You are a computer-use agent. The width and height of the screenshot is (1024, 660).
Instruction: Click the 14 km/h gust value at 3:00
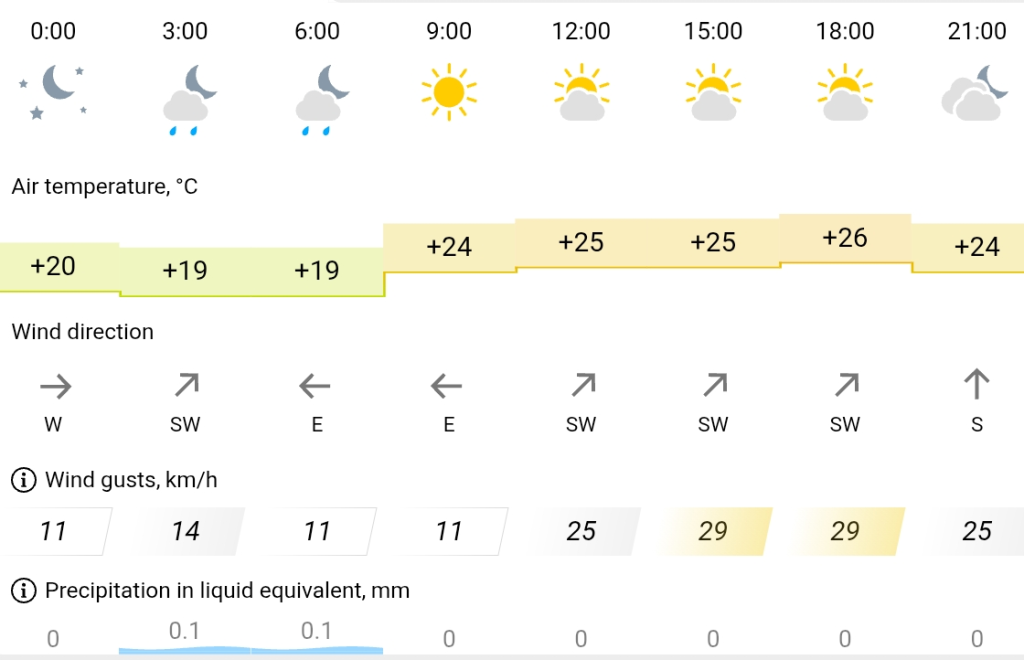pos(186,531)
